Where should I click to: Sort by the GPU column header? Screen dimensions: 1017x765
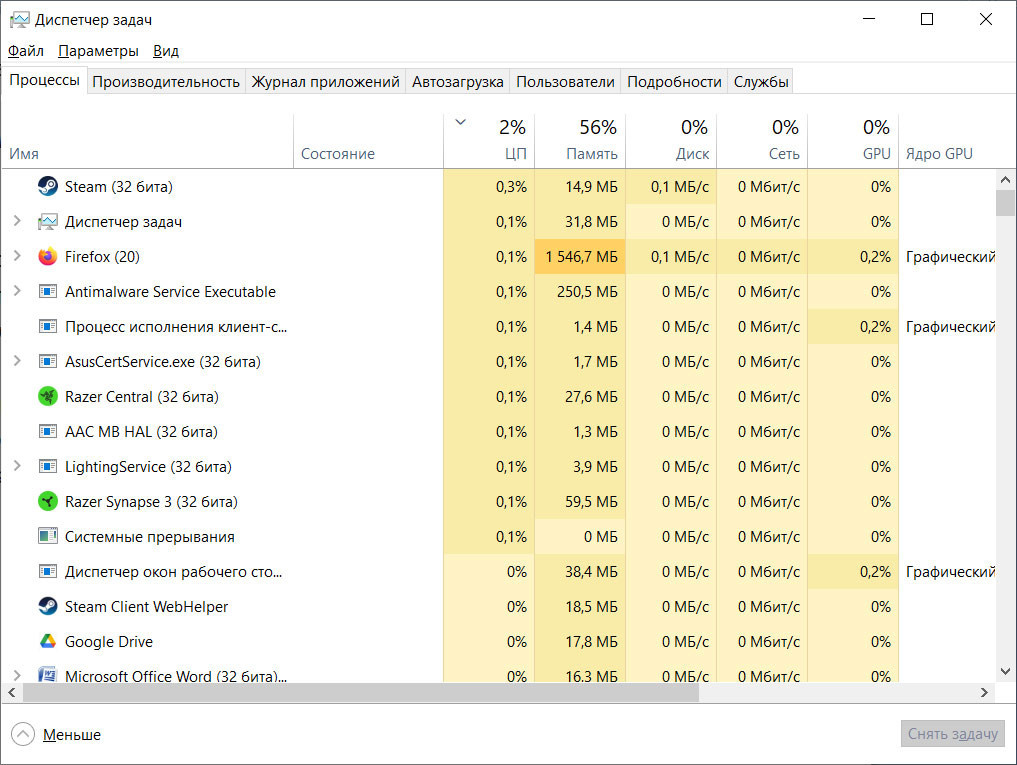(x=853, y=141)
